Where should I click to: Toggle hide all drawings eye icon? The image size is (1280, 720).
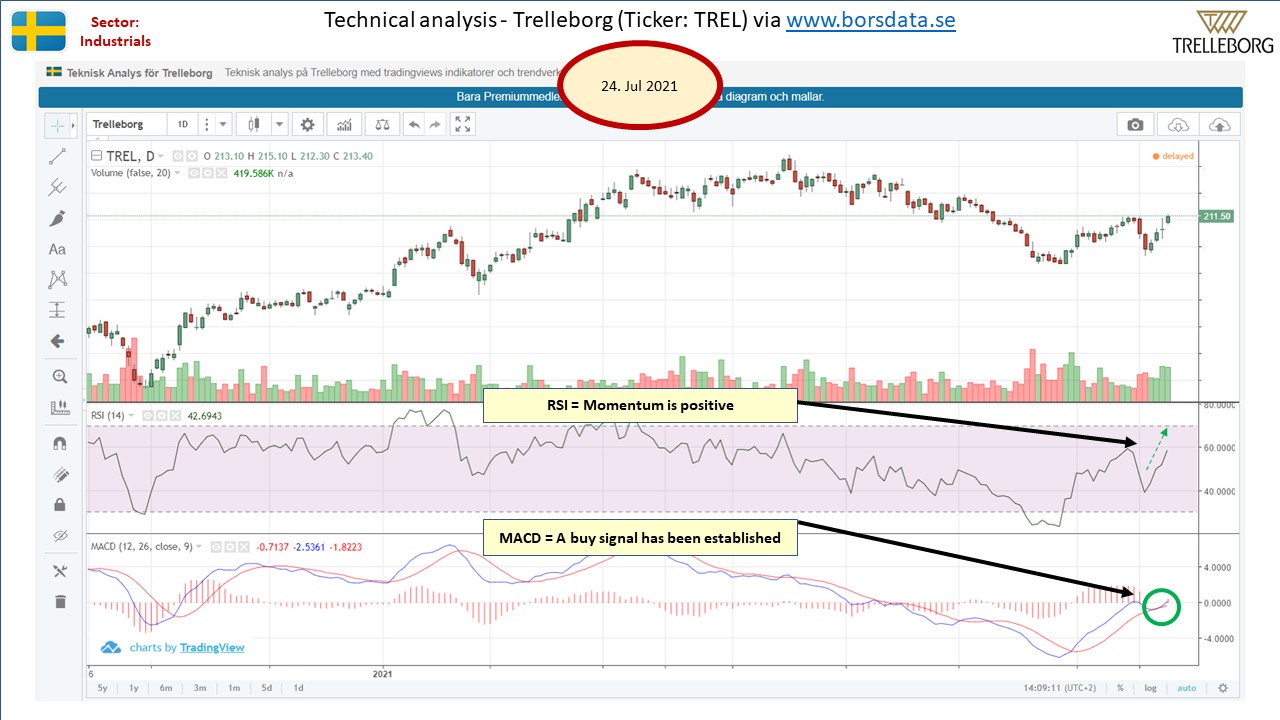59,536
